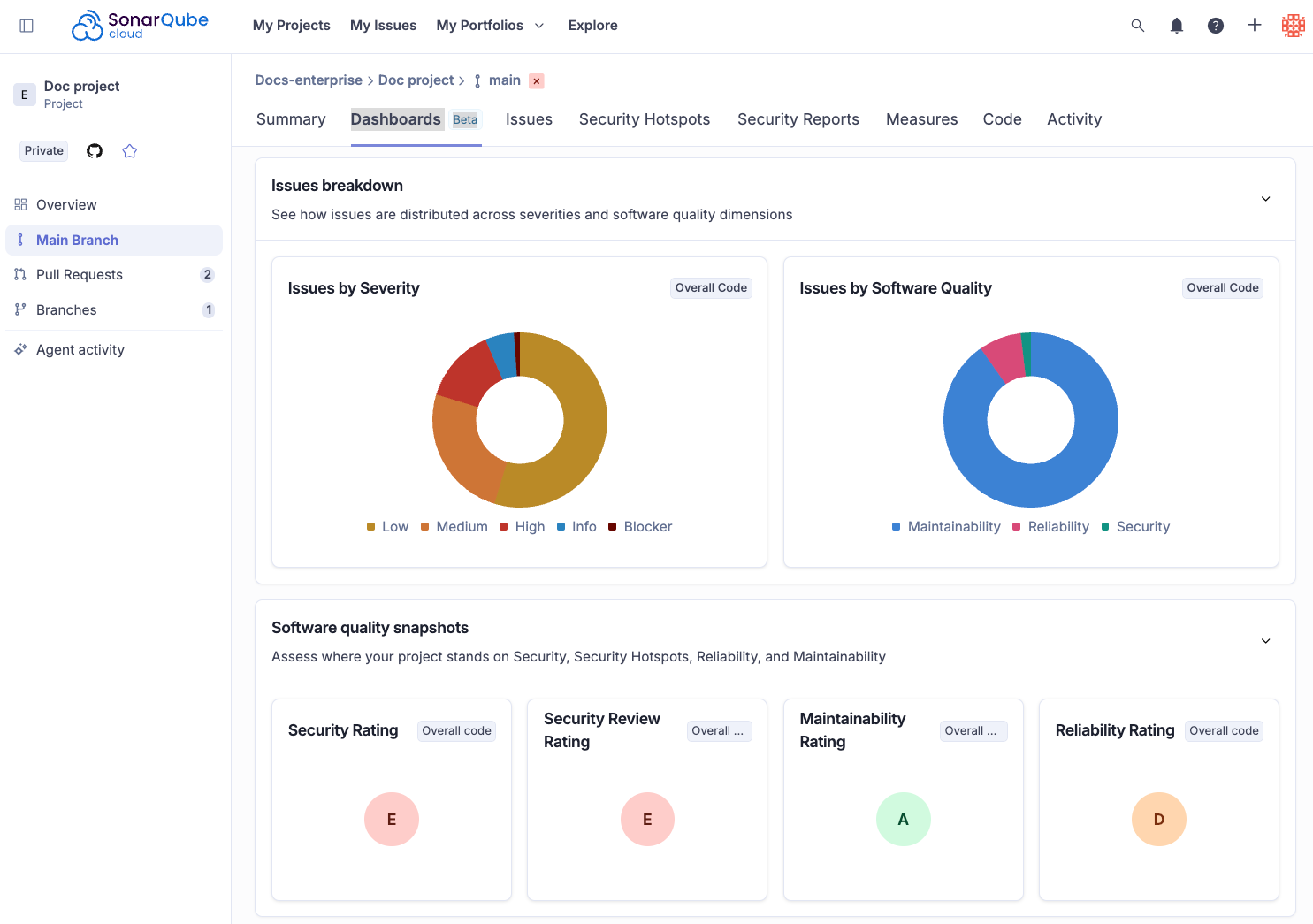Toggle the Reliability legend entry

[1050, 527]
